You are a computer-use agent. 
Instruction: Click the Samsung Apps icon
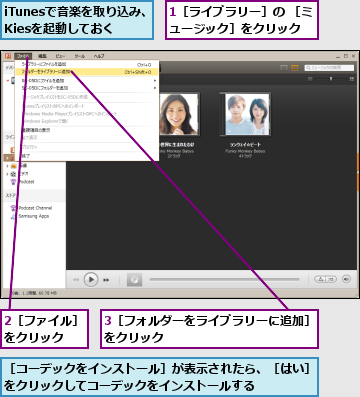tap(13, 216)
